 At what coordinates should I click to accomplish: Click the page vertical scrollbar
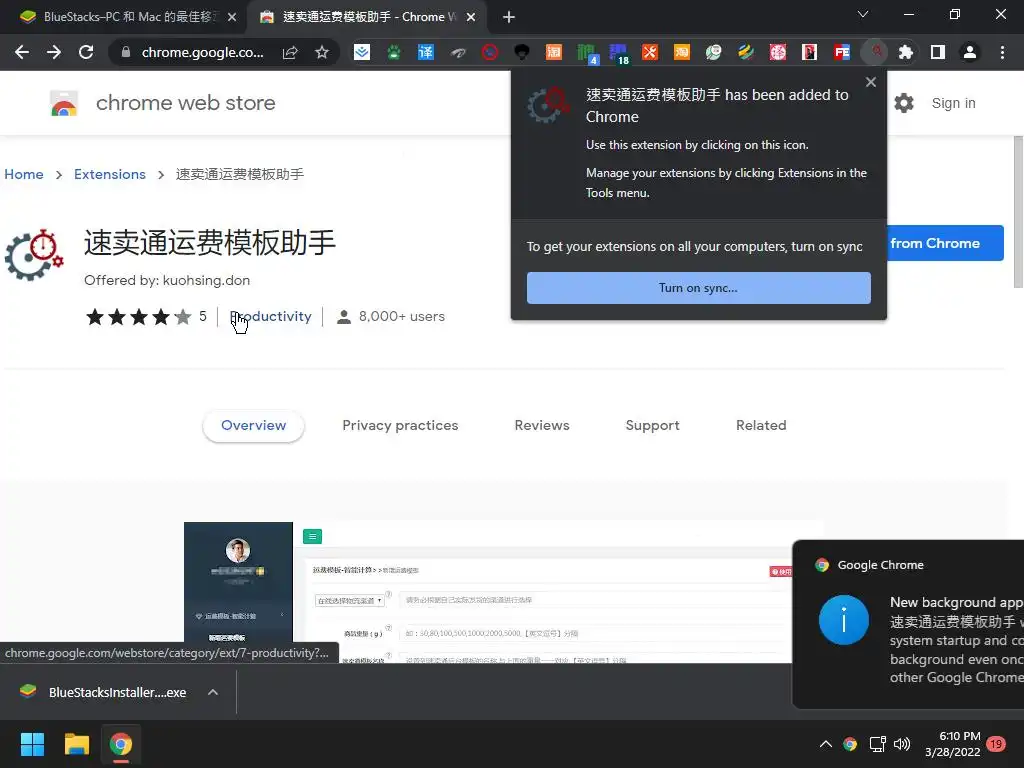tap(1018, 212)
